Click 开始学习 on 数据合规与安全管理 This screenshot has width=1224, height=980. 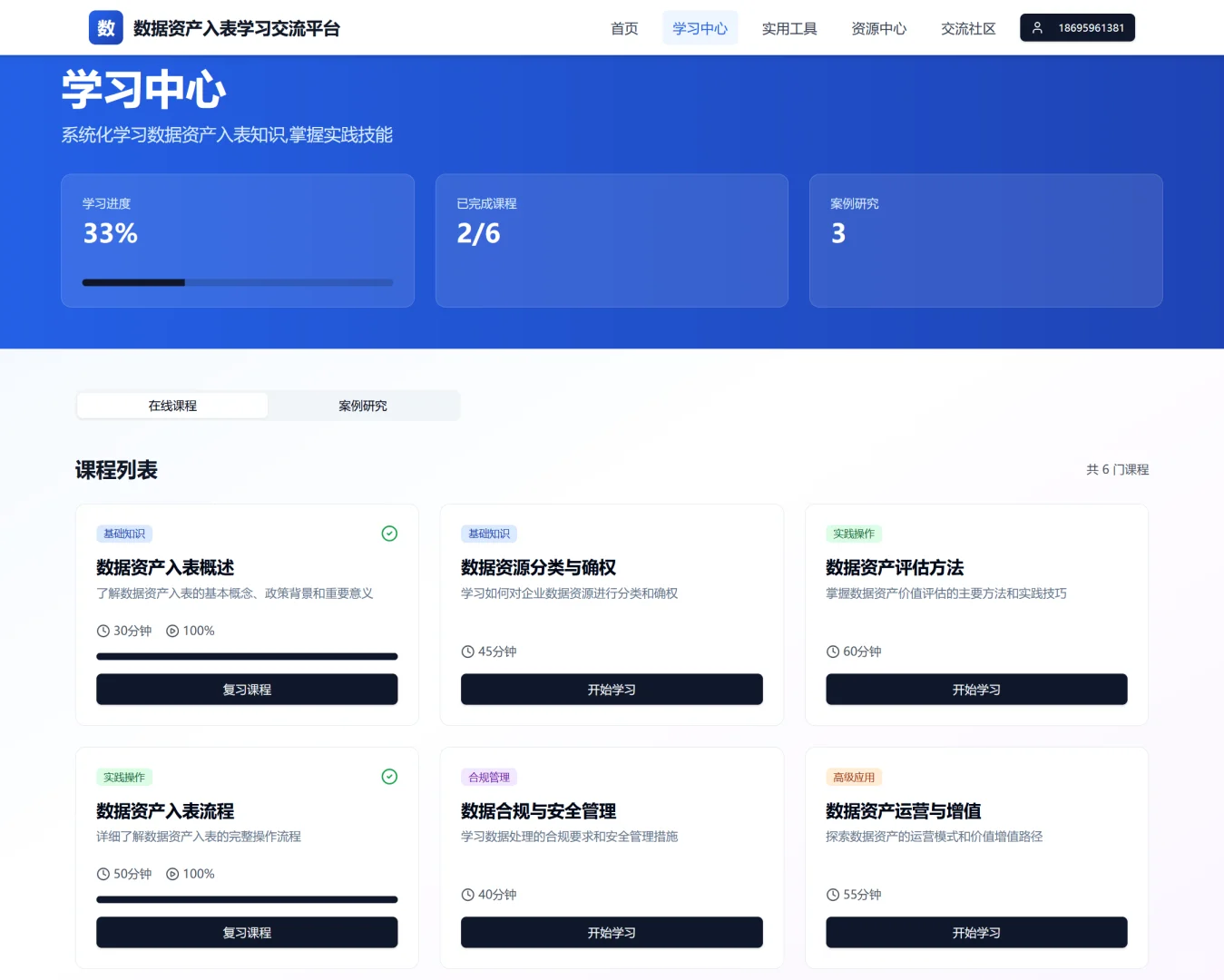point(612,932)
